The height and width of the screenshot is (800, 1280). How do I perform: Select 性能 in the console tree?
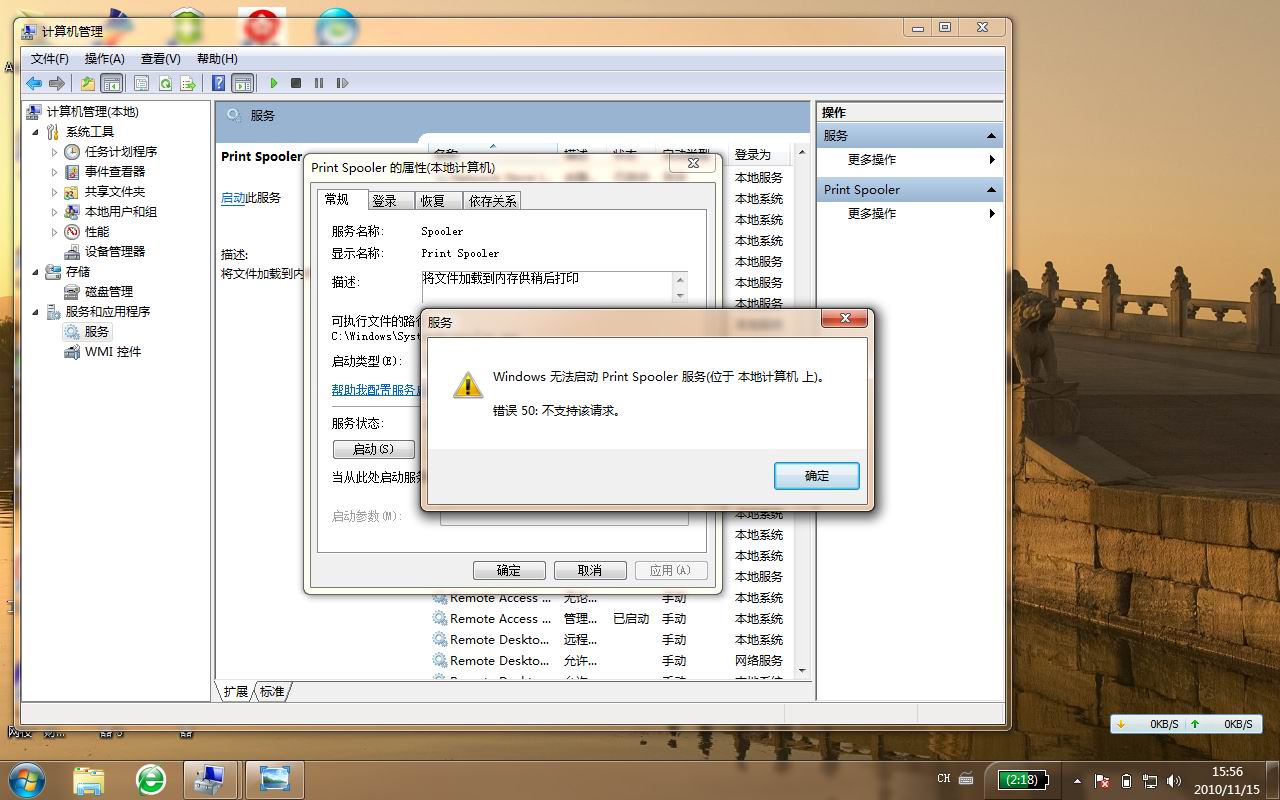point(97,232)
